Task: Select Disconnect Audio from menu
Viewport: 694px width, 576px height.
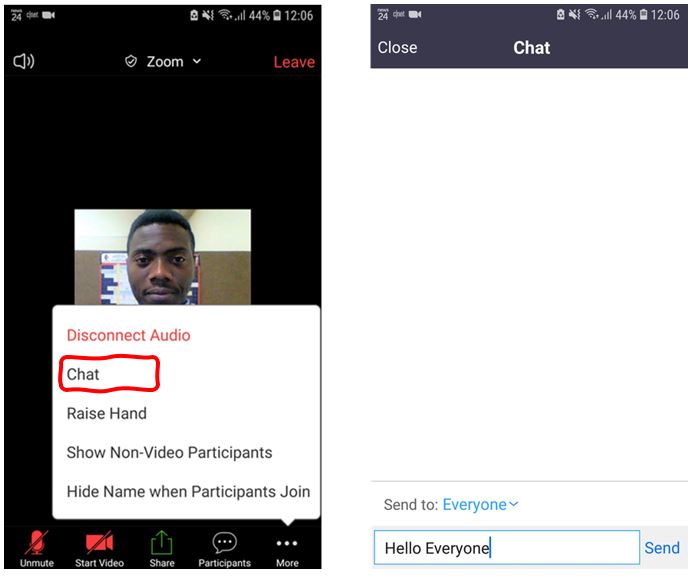Action: (128, 335)
